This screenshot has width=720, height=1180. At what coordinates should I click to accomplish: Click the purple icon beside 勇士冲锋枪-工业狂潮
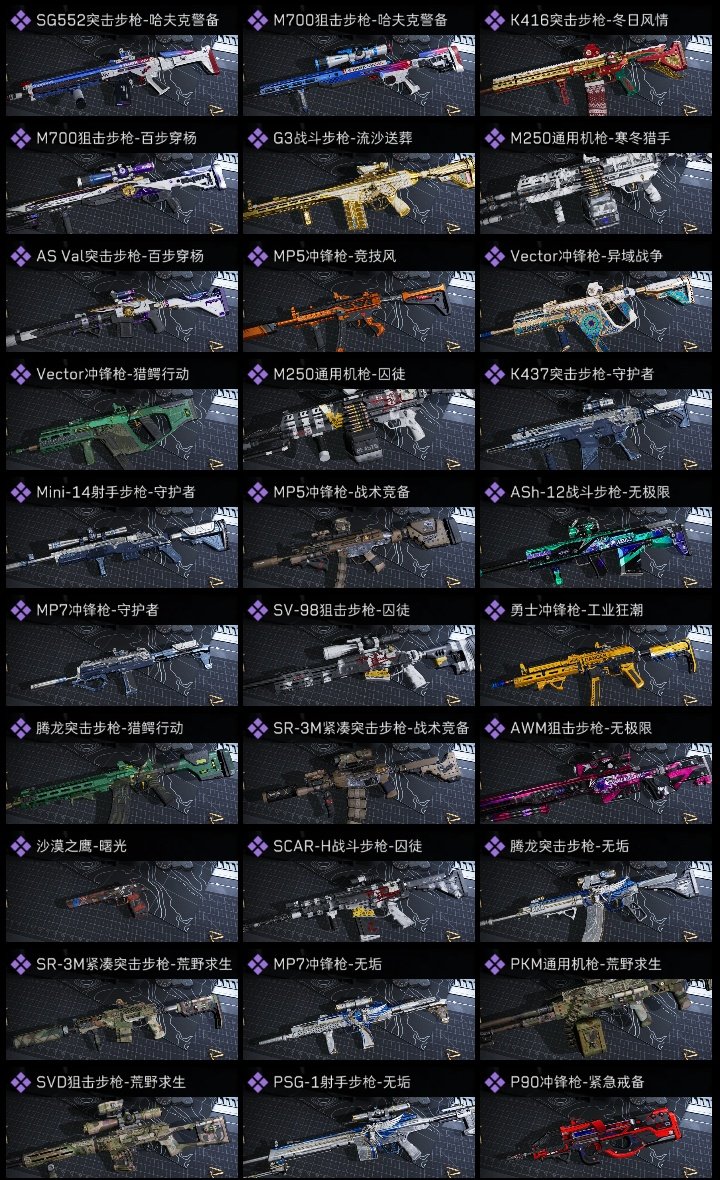click(x=494, y=610)
